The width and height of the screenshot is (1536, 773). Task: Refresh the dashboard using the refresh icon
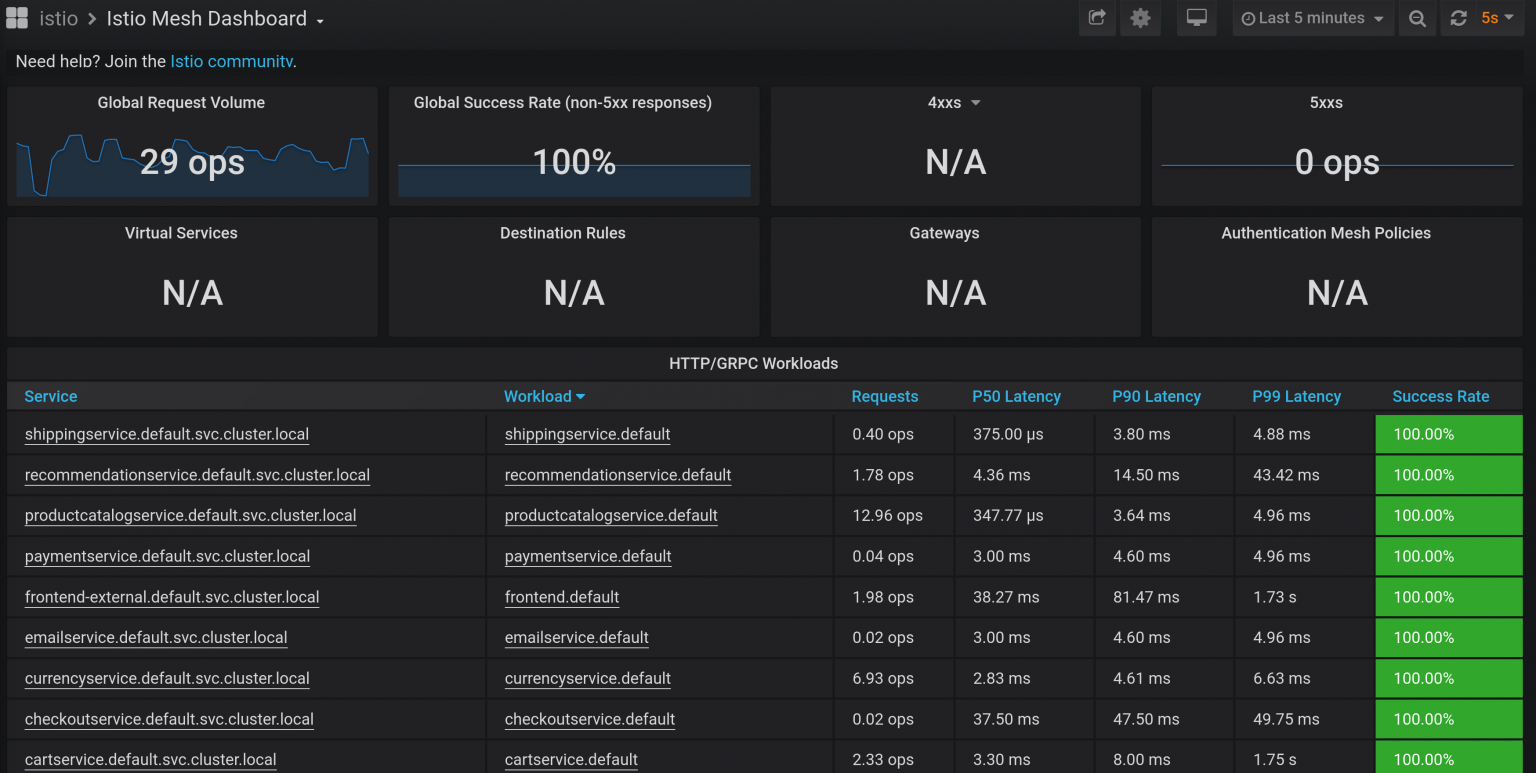pyautogui.click(x=1458, y=18)
